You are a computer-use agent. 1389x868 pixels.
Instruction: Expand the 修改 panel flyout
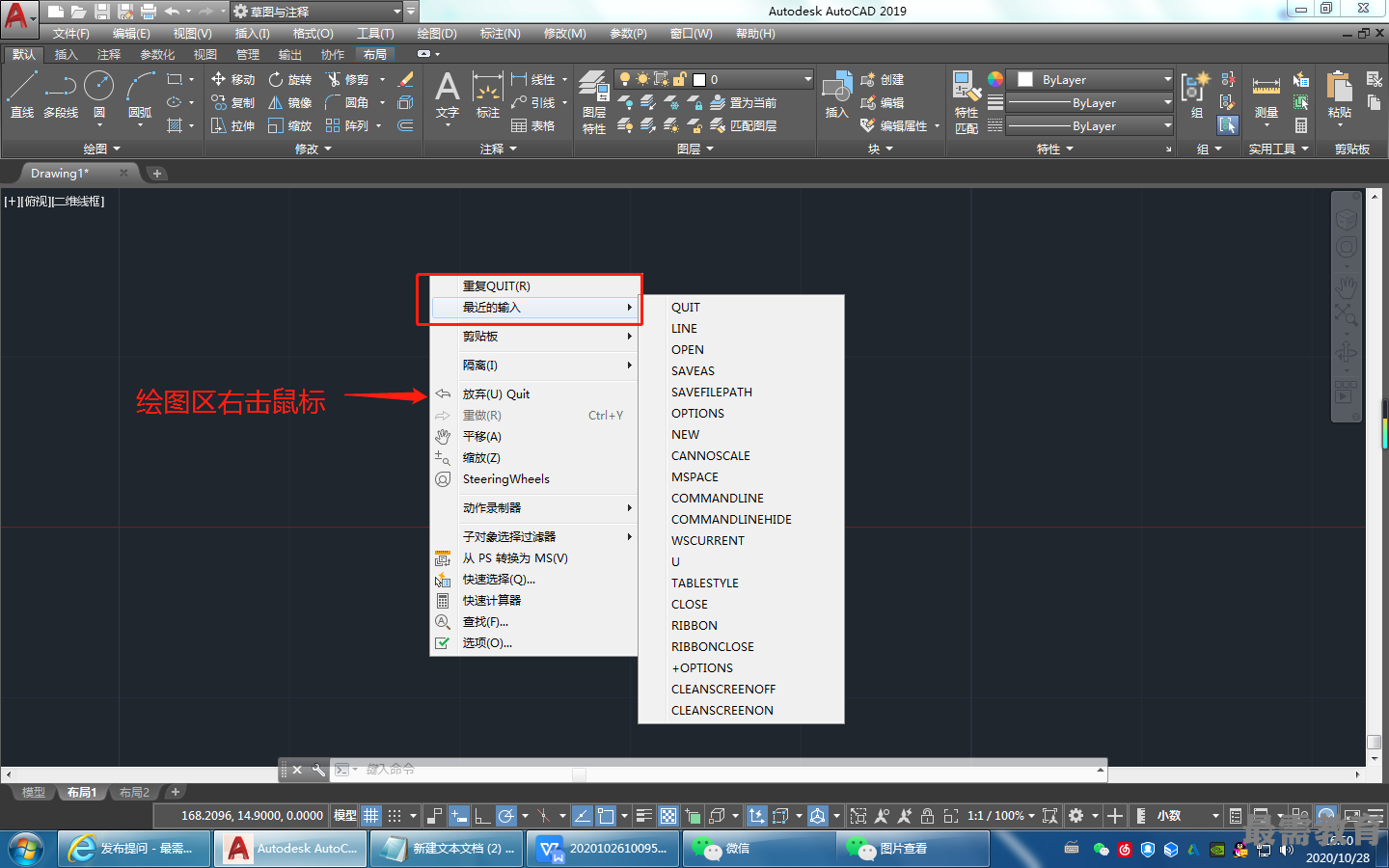(313, 149)
